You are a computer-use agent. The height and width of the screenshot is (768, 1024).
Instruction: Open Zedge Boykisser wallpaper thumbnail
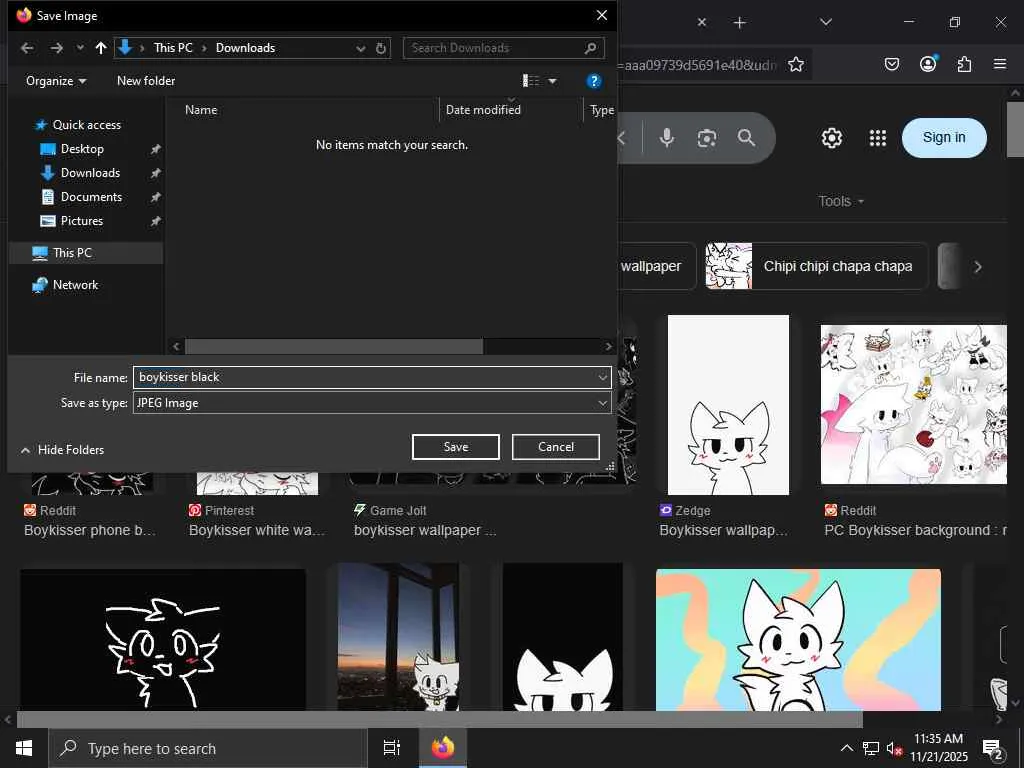click(x=728, y=405)
